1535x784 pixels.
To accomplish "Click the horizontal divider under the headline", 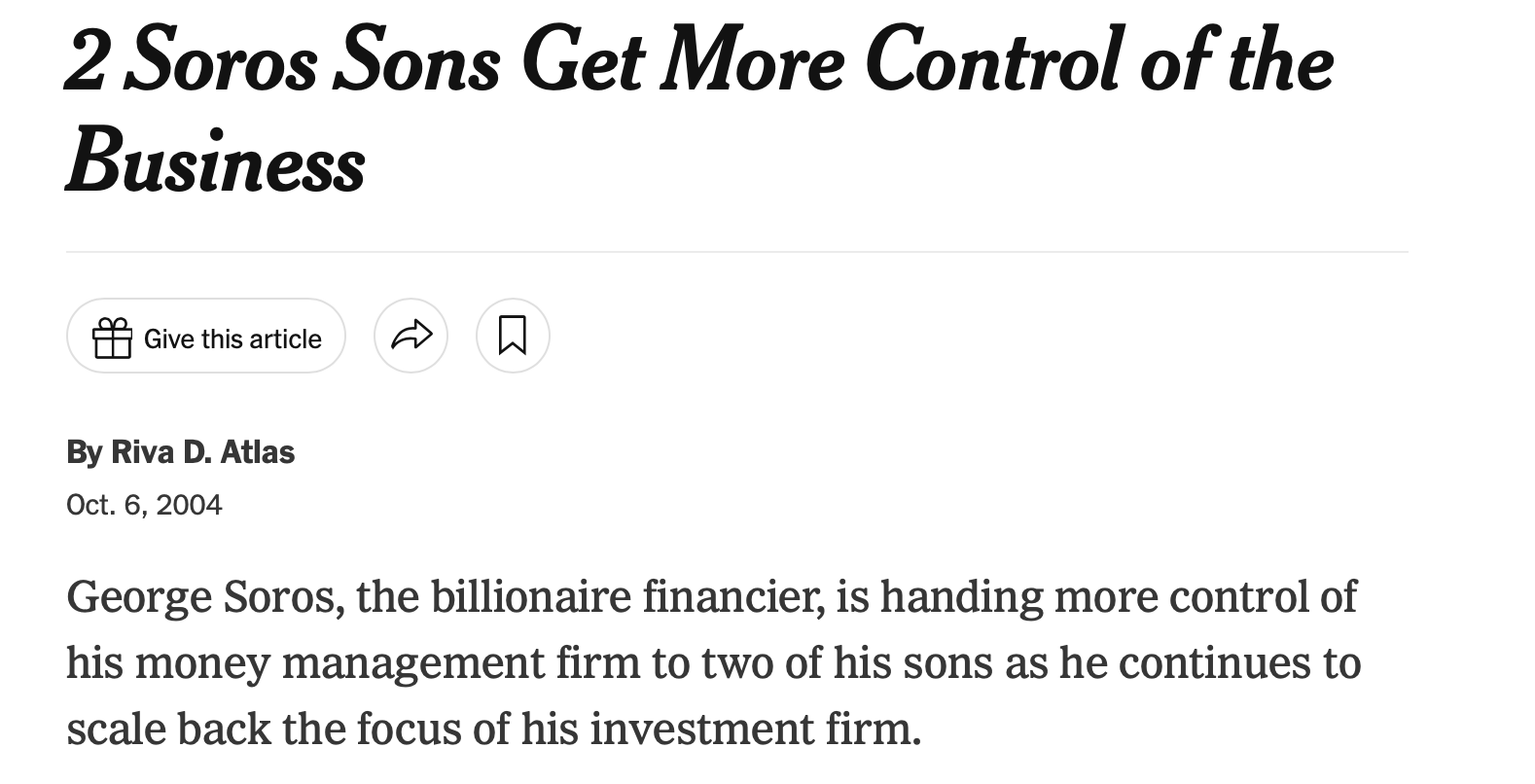I will (x=736, y=252).
